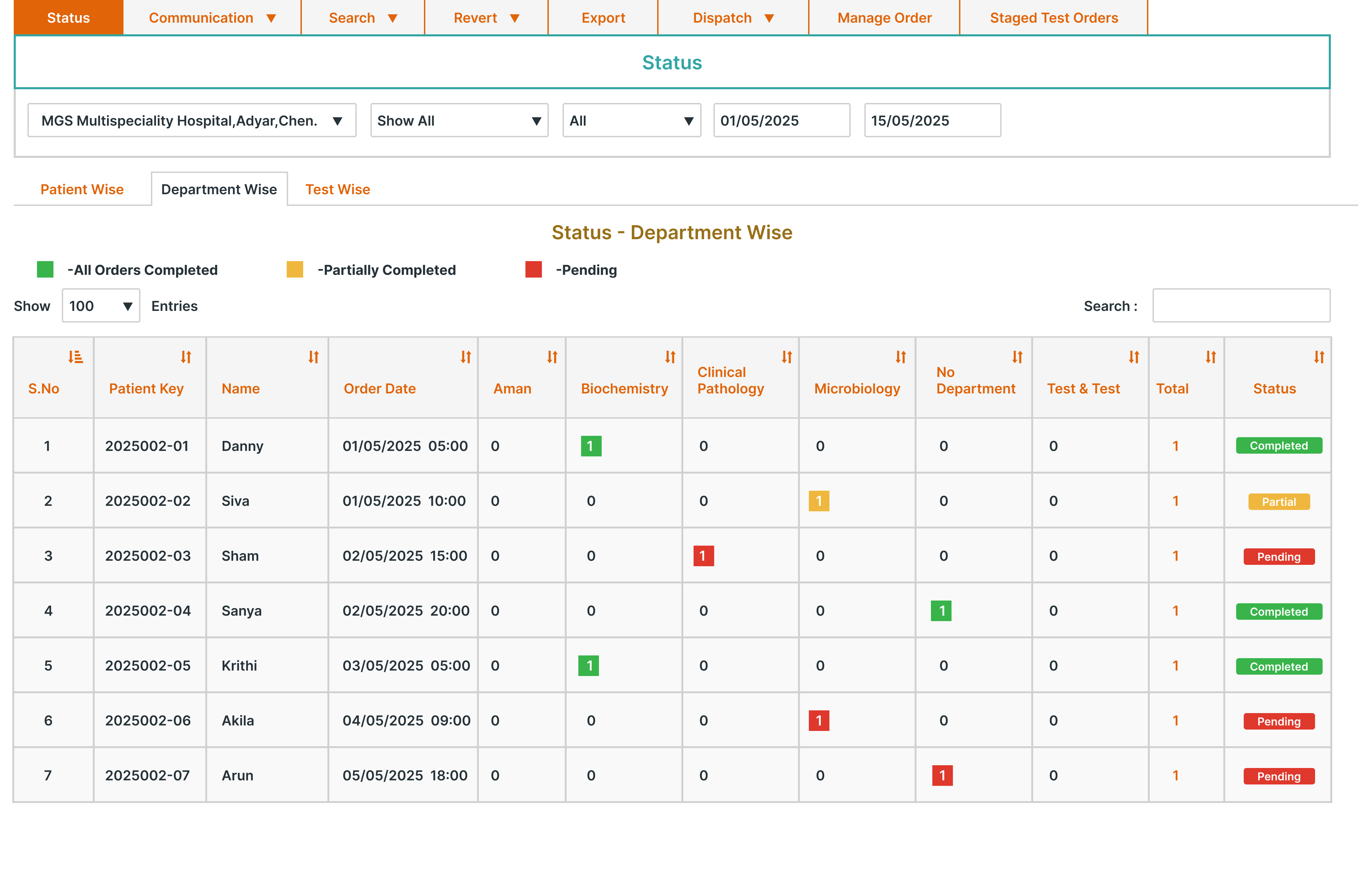The image size is (1372, 873).
Task: Switch to the Patient Wise tab
Action: click(82, 189)
